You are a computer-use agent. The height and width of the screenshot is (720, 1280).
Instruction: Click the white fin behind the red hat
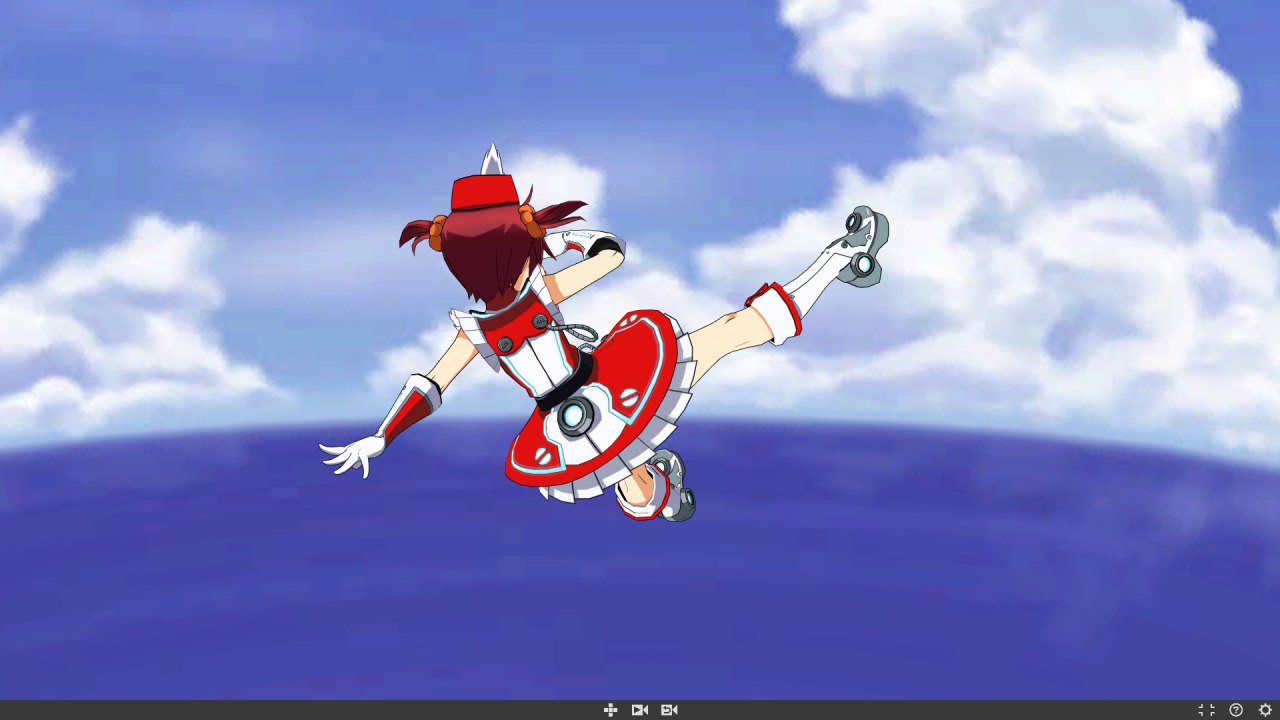(491, 159)
